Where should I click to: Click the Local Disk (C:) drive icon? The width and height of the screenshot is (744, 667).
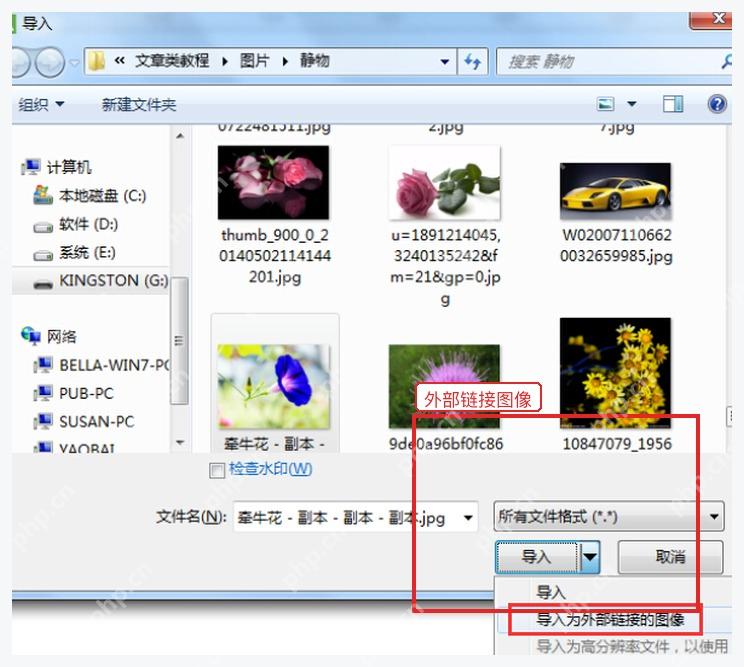(43, 195)
